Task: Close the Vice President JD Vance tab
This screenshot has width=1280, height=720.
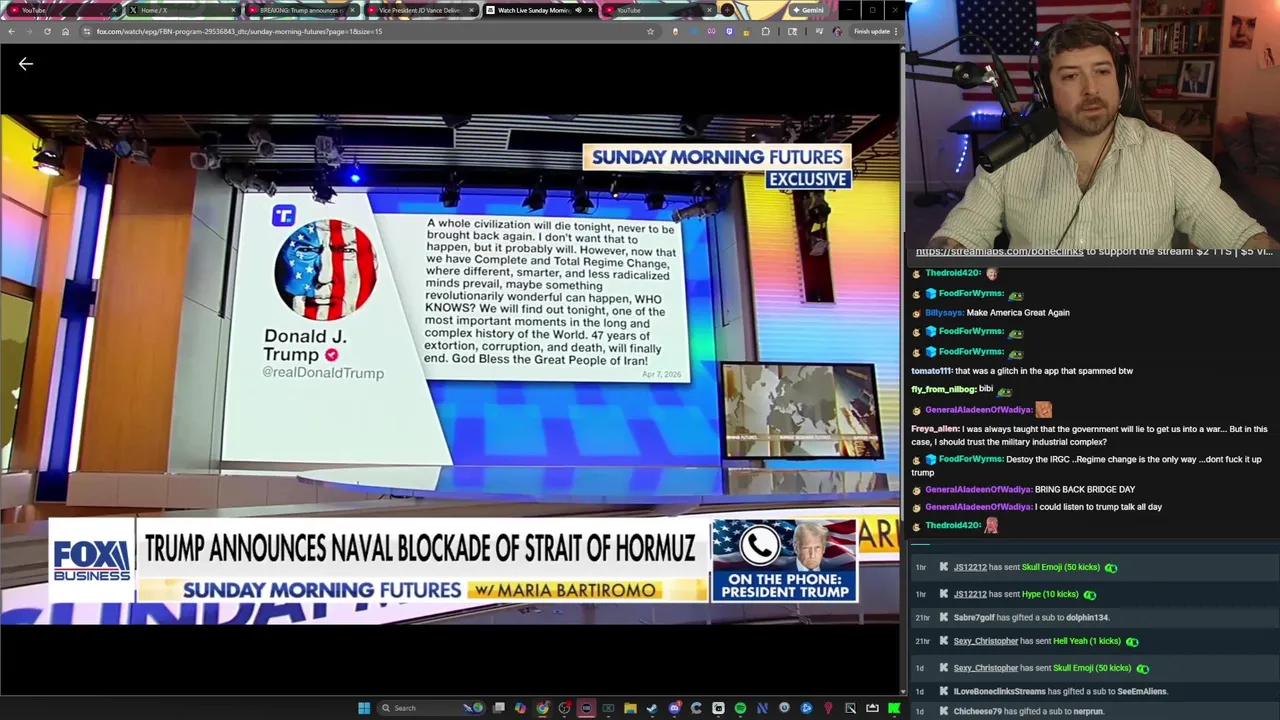Action: [471, 10]
